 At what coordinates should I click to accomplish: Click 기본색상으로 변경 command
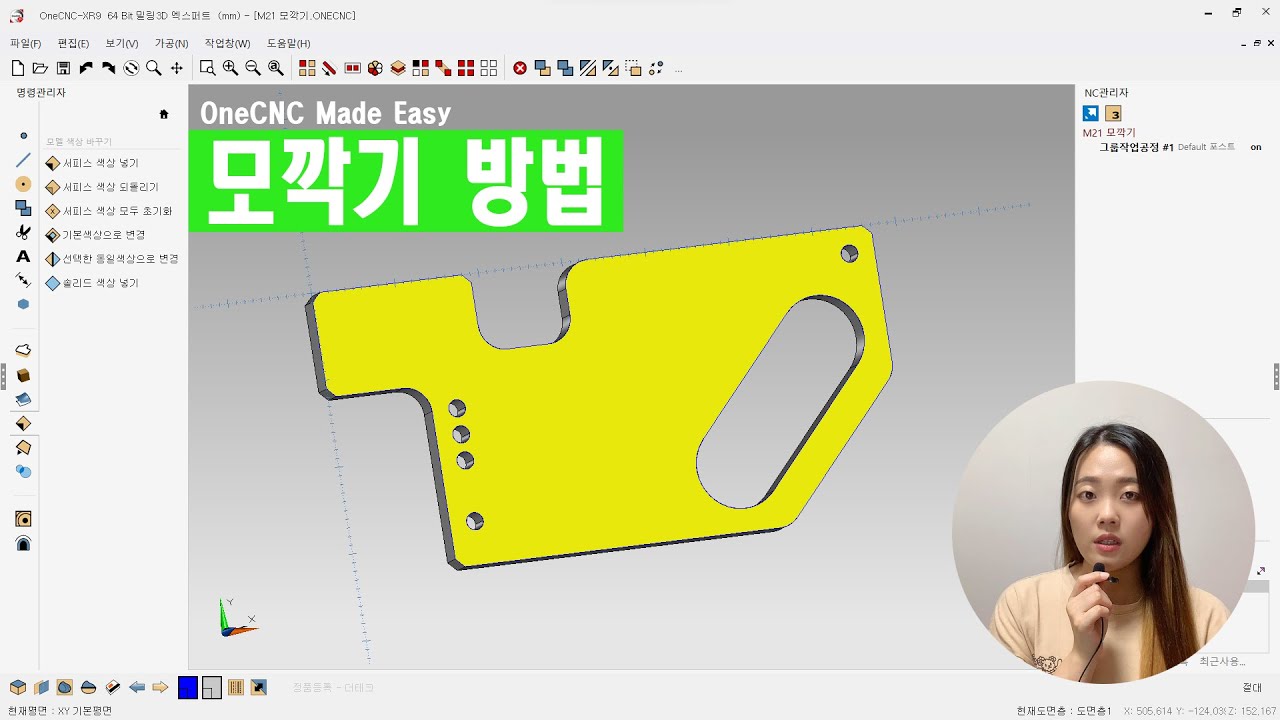click(96, 235)
